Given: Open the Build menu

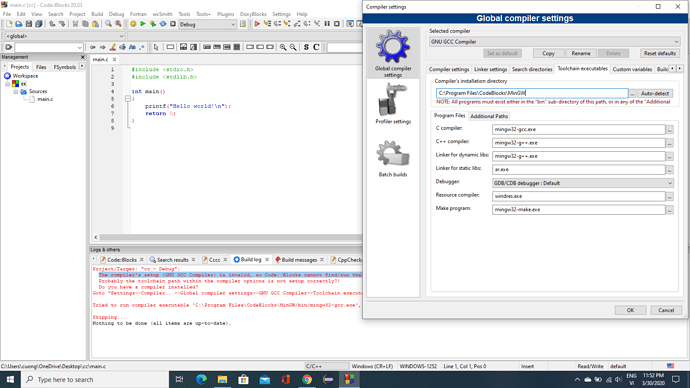Looking at the screenshot, I should [97, 14].
